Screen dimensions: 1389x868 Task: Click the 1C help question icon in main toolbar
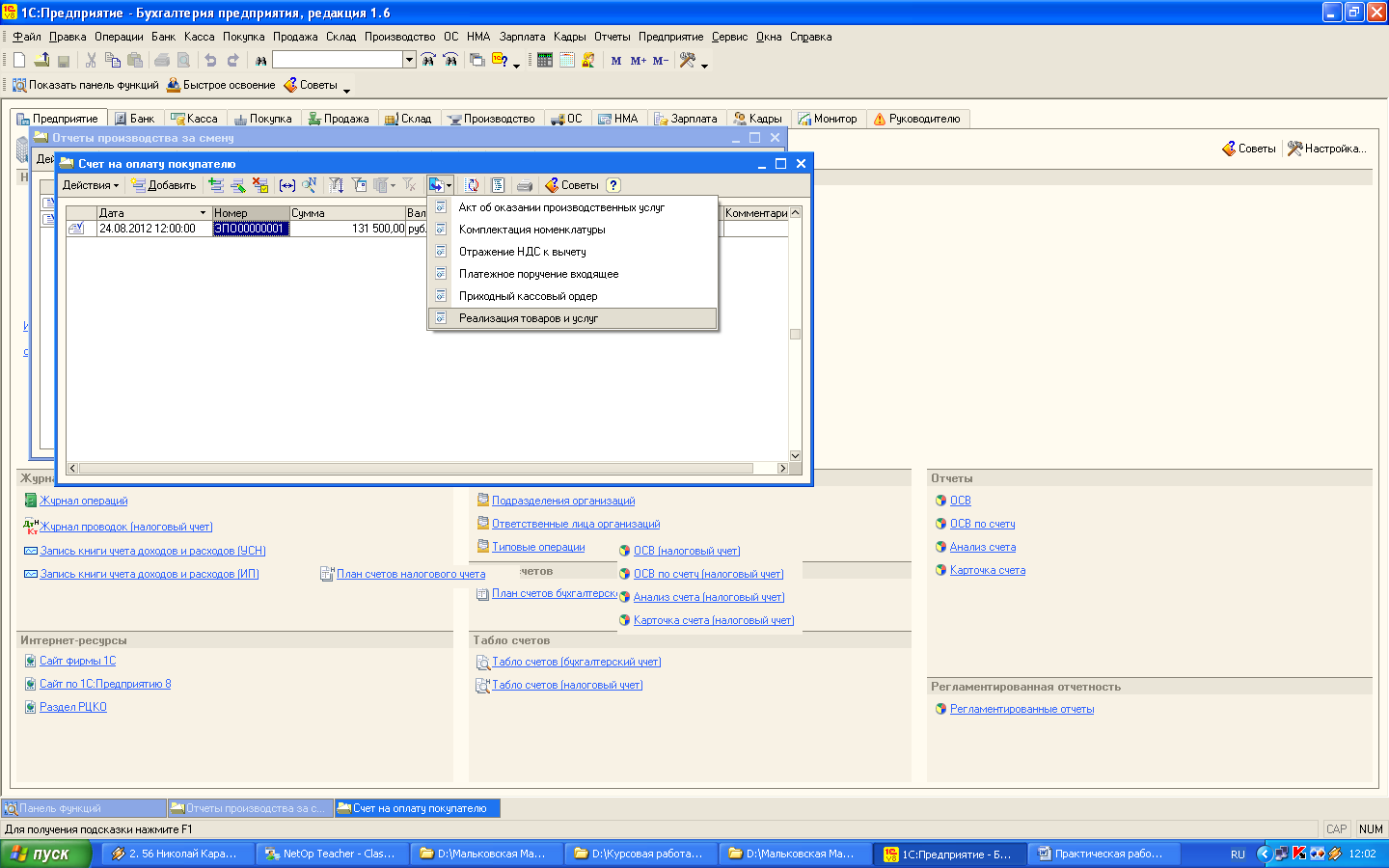point(500,60)
